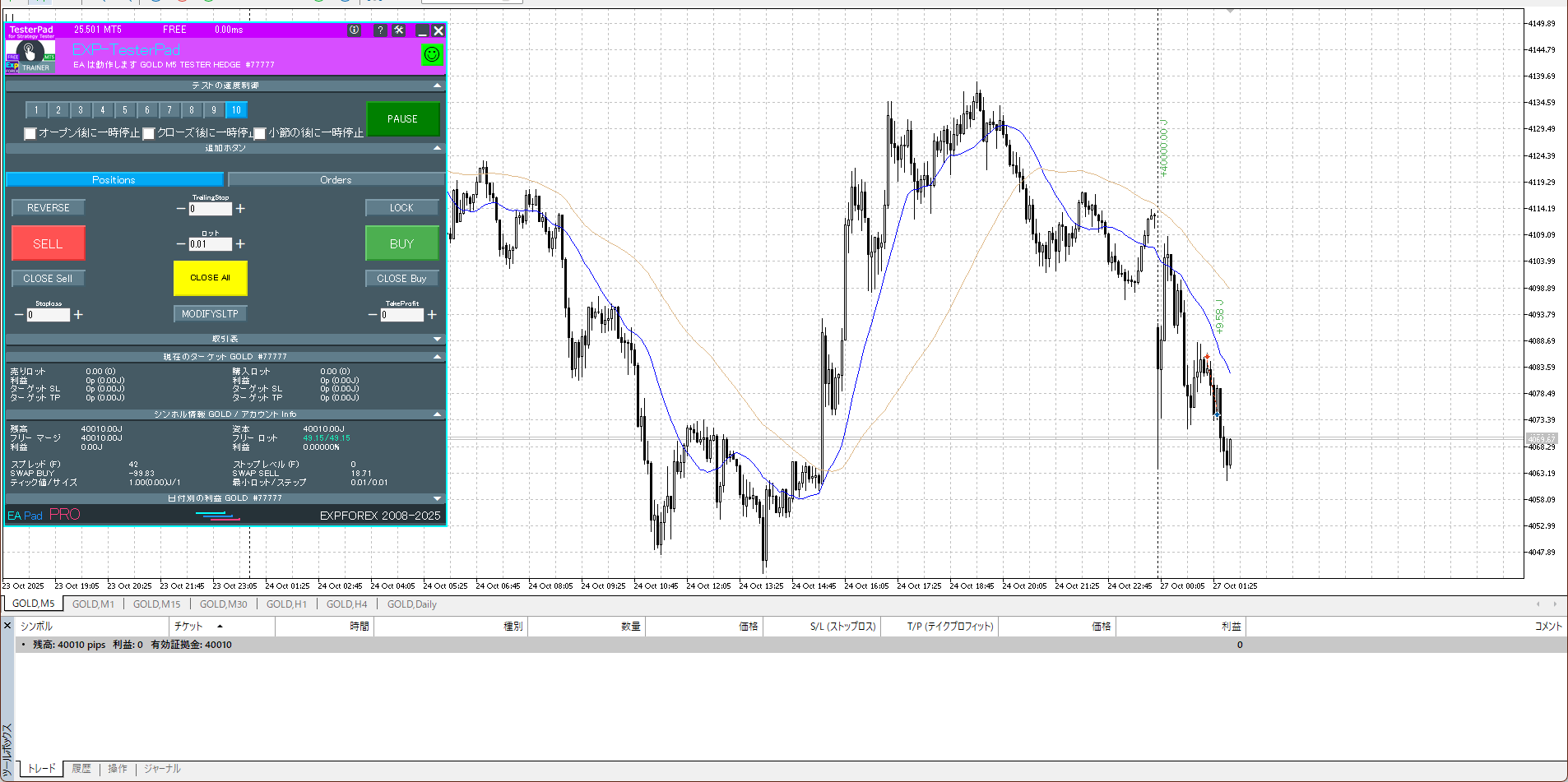This screenshot has height=782, width=1568.
Task: Open the wrench tools settings icon
Action: [399, 30]
